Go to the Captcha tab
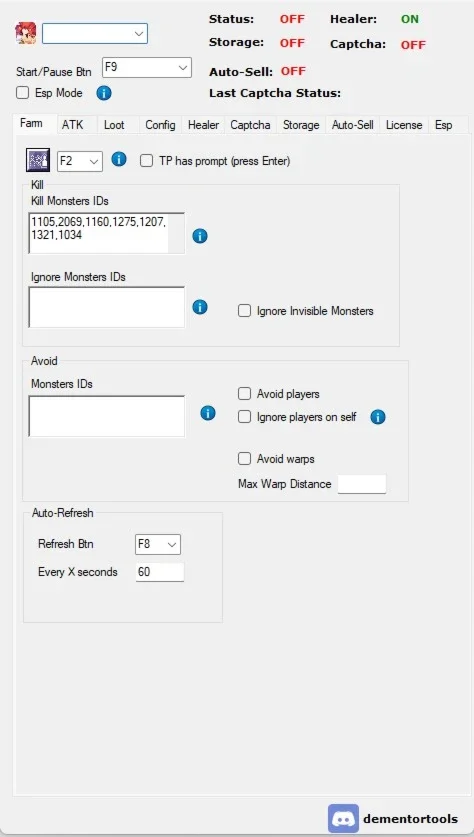Image resolution: width=474 pixels, height=837 pixels. tap(250, 125)
